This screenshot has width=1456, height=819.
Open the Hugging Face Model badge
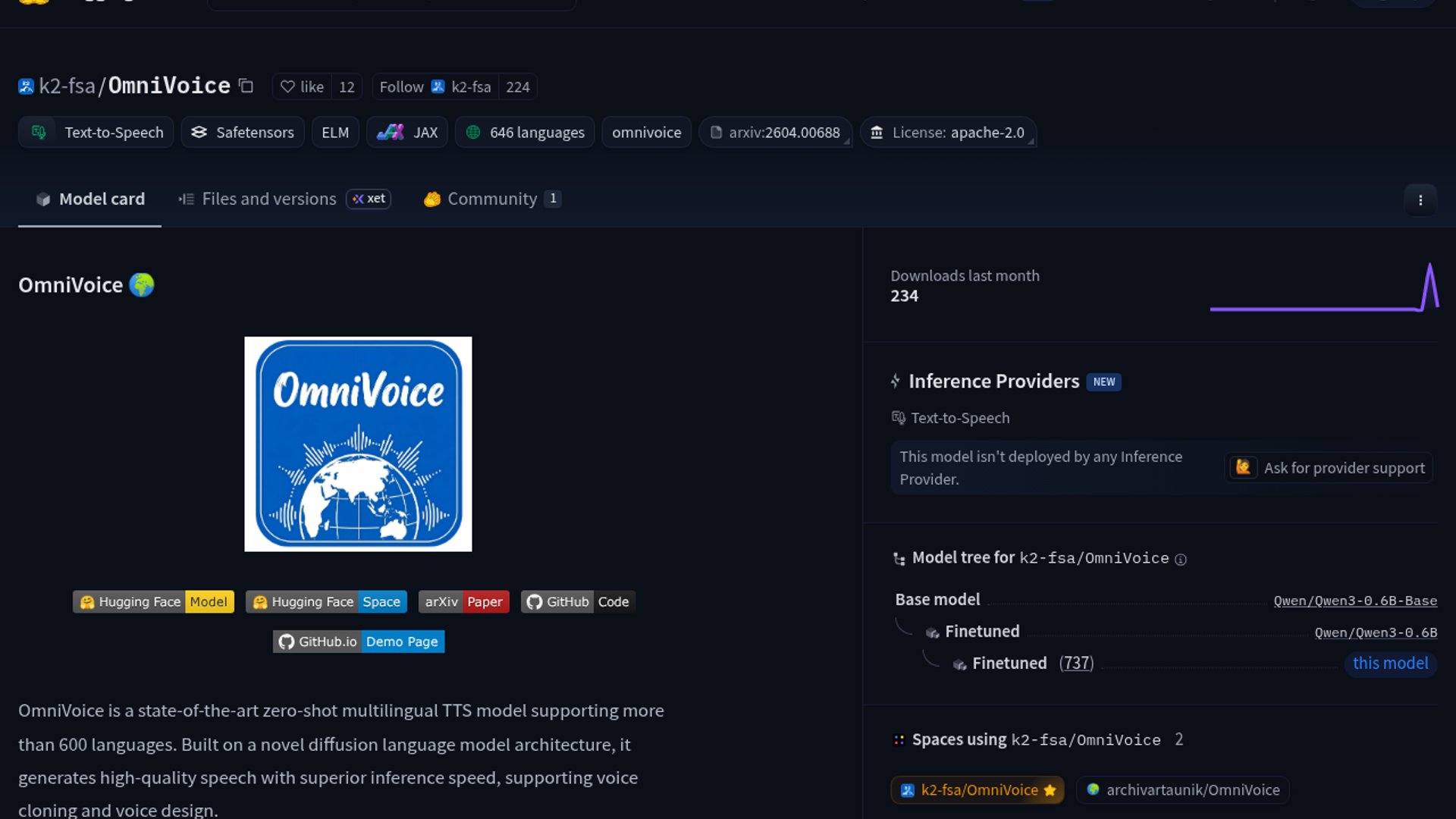tap(153, 601)
